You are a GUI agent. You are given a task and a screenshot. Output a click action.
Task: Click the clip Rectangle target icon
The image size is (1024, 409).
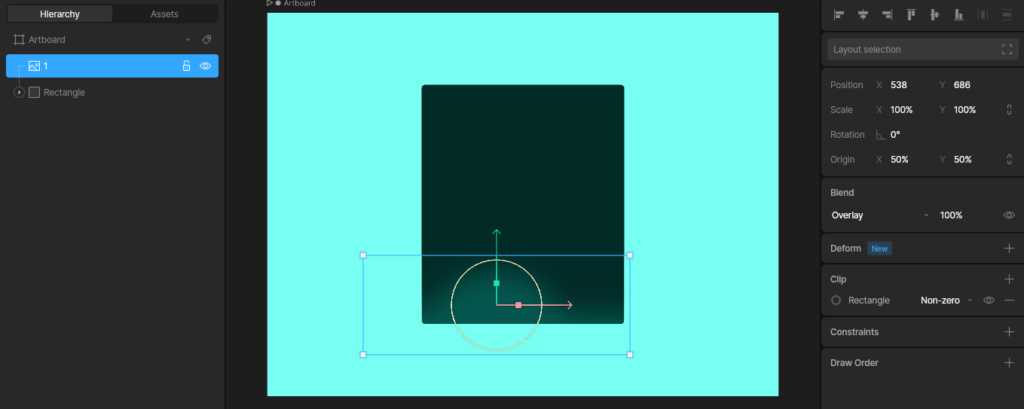(836, 301)
